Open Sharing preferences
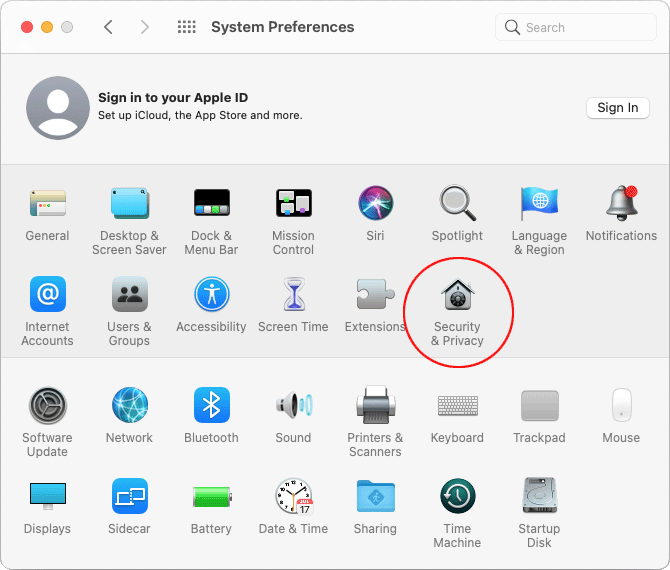Screen dimensions: 670x570 (x=376, y=496)
